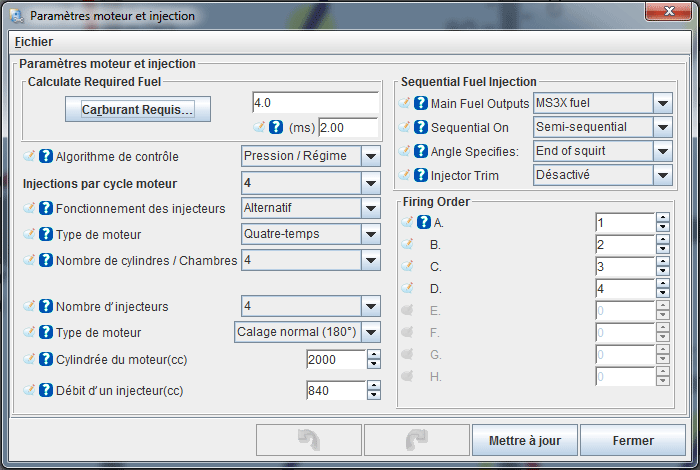
Task: Show help for Injector Trim
Action: coord(421,176)
